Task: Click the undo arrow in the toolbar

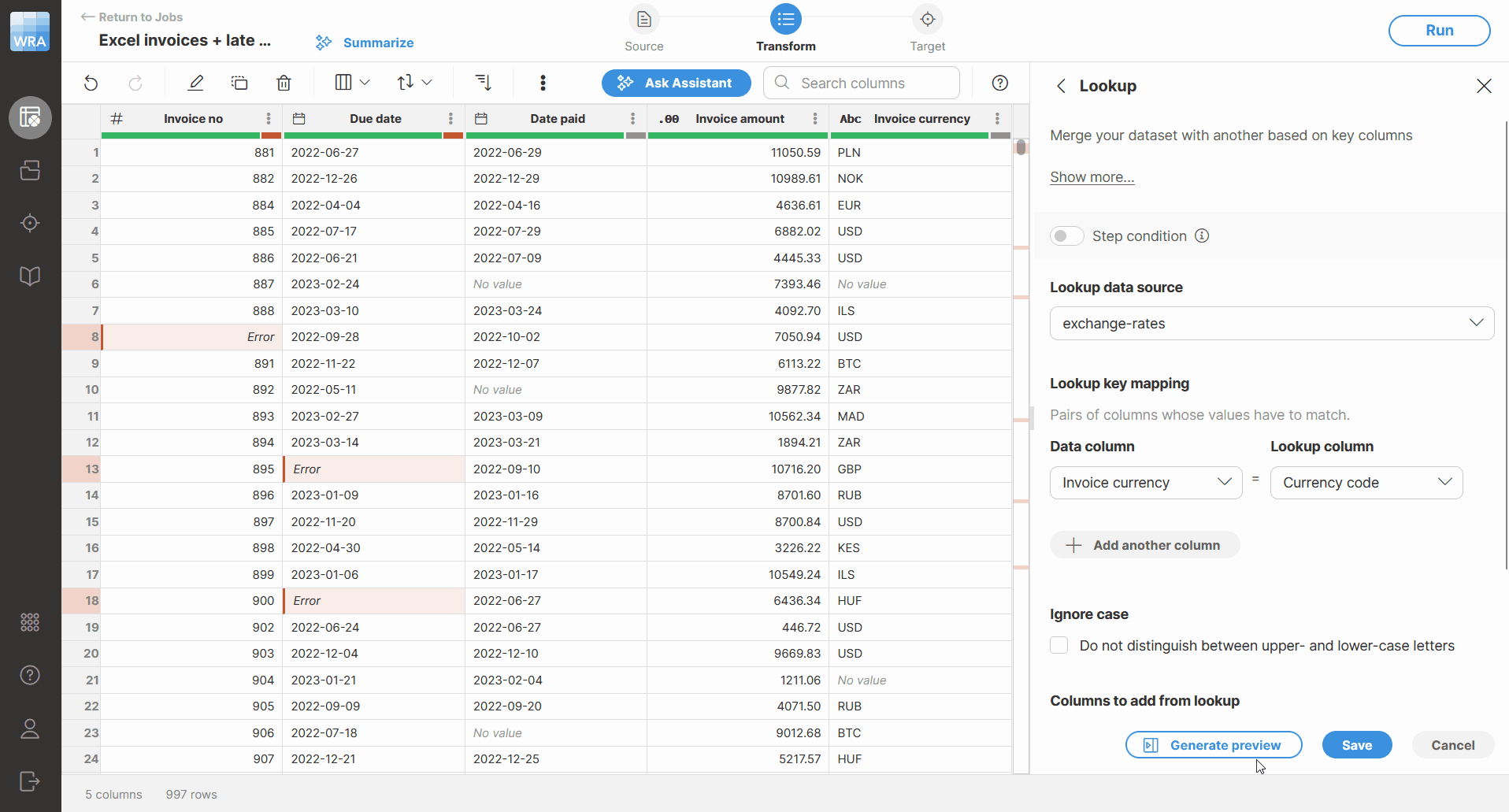Action: click(x=91, y=83)
